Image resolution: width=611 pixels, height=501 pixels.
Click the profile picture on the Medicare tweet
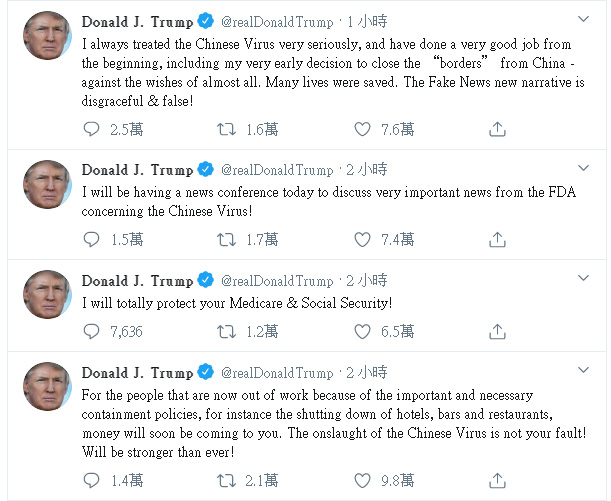point(45,296)
